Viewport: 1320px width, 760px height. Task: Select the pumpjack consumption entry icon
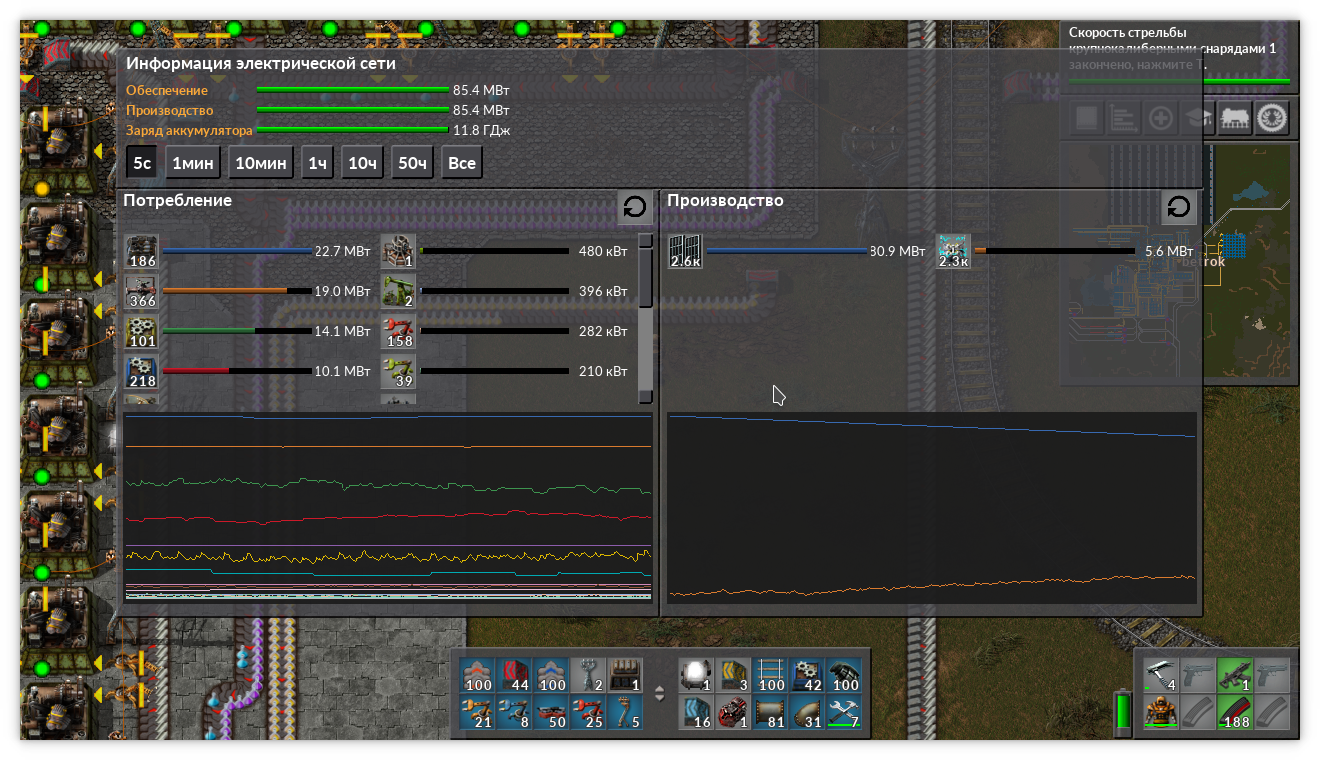[x=398, y=291]
